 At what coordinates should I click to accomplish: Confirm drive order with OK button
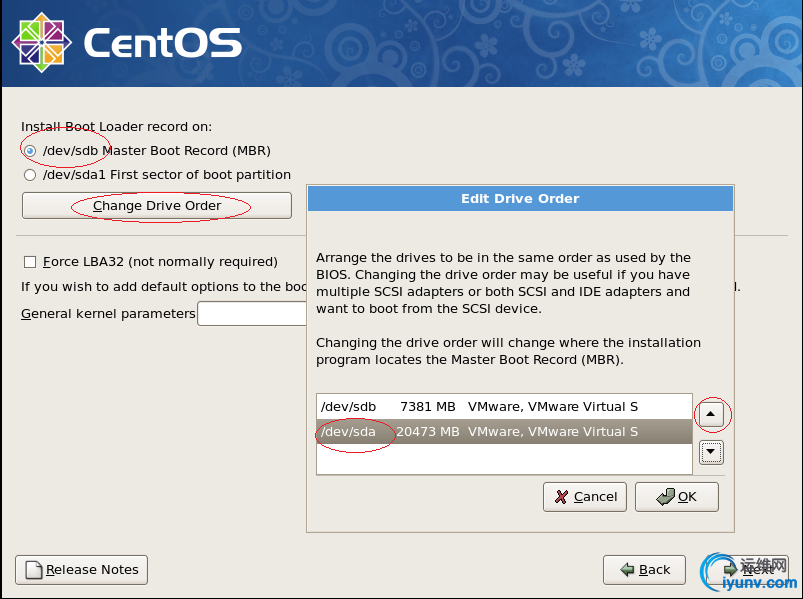[x=677, y=497]
